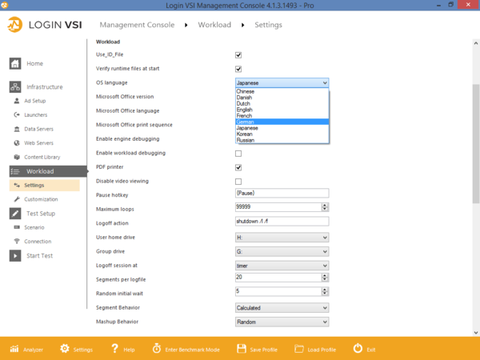Select English in the language list
480x360 pixels.
tap(282, 110)
